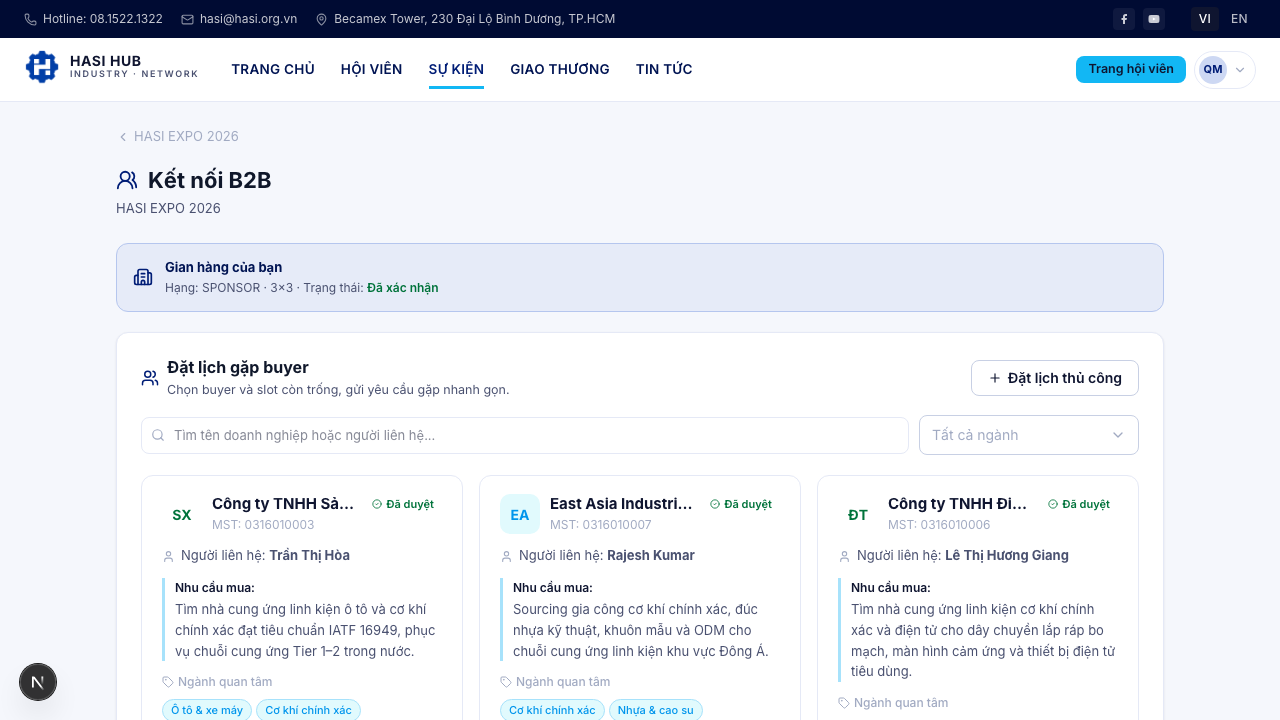Open the SỰ KIỆN menu
This screenshot has height=720, width=1280.
tap(456, 69)
